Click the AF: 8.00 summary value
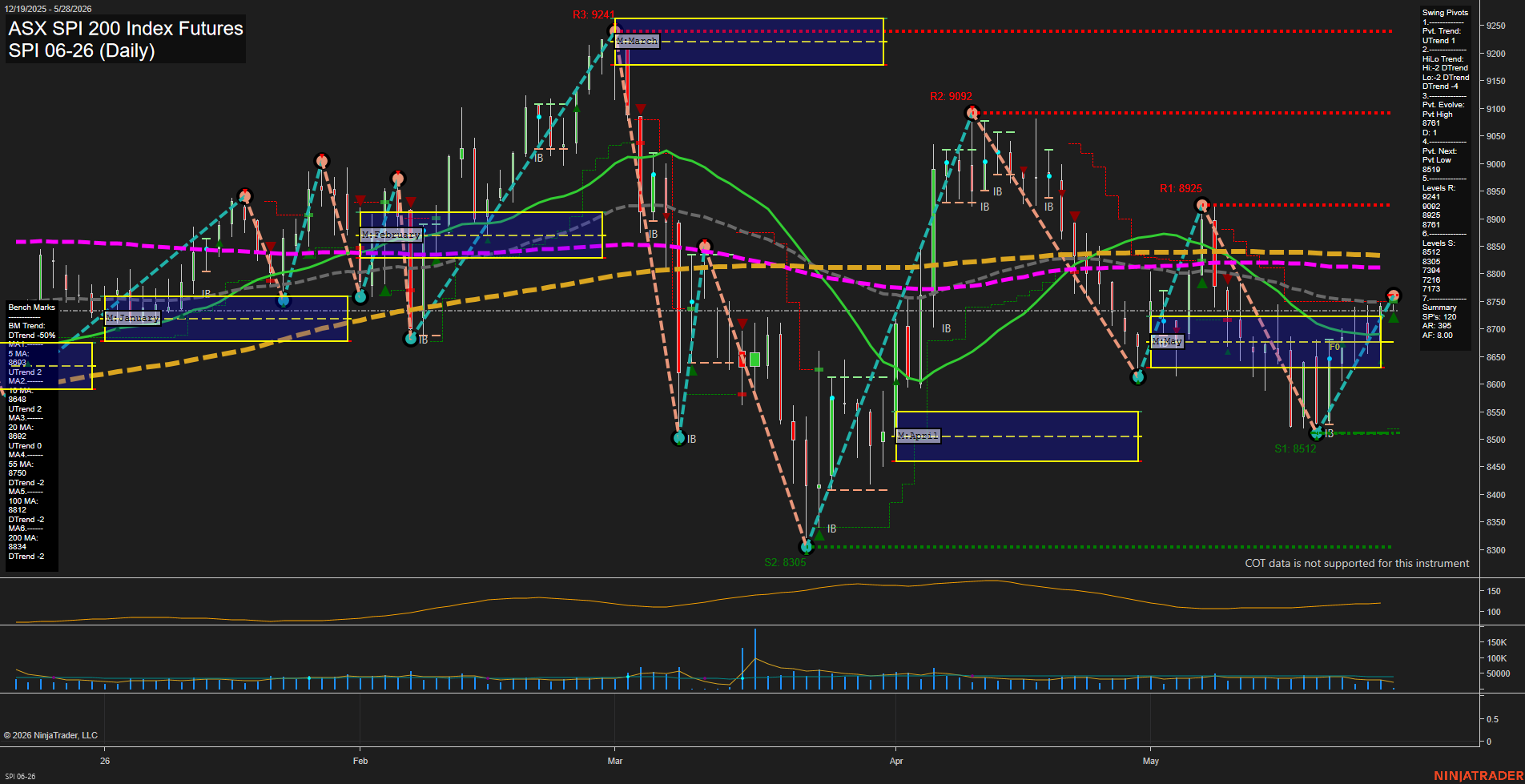The image size is (1525, 784). 1438,336
